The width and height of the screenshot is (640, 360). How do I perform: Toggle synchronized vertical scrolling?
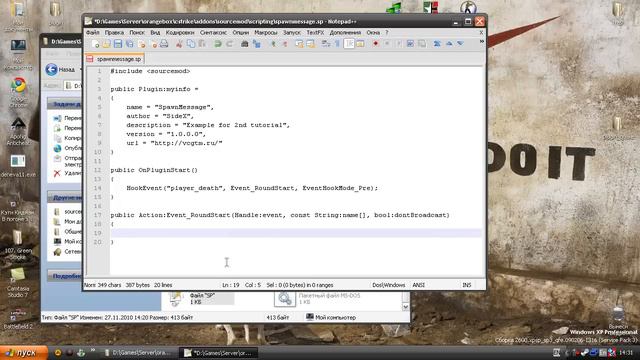(x=299, y=44)
